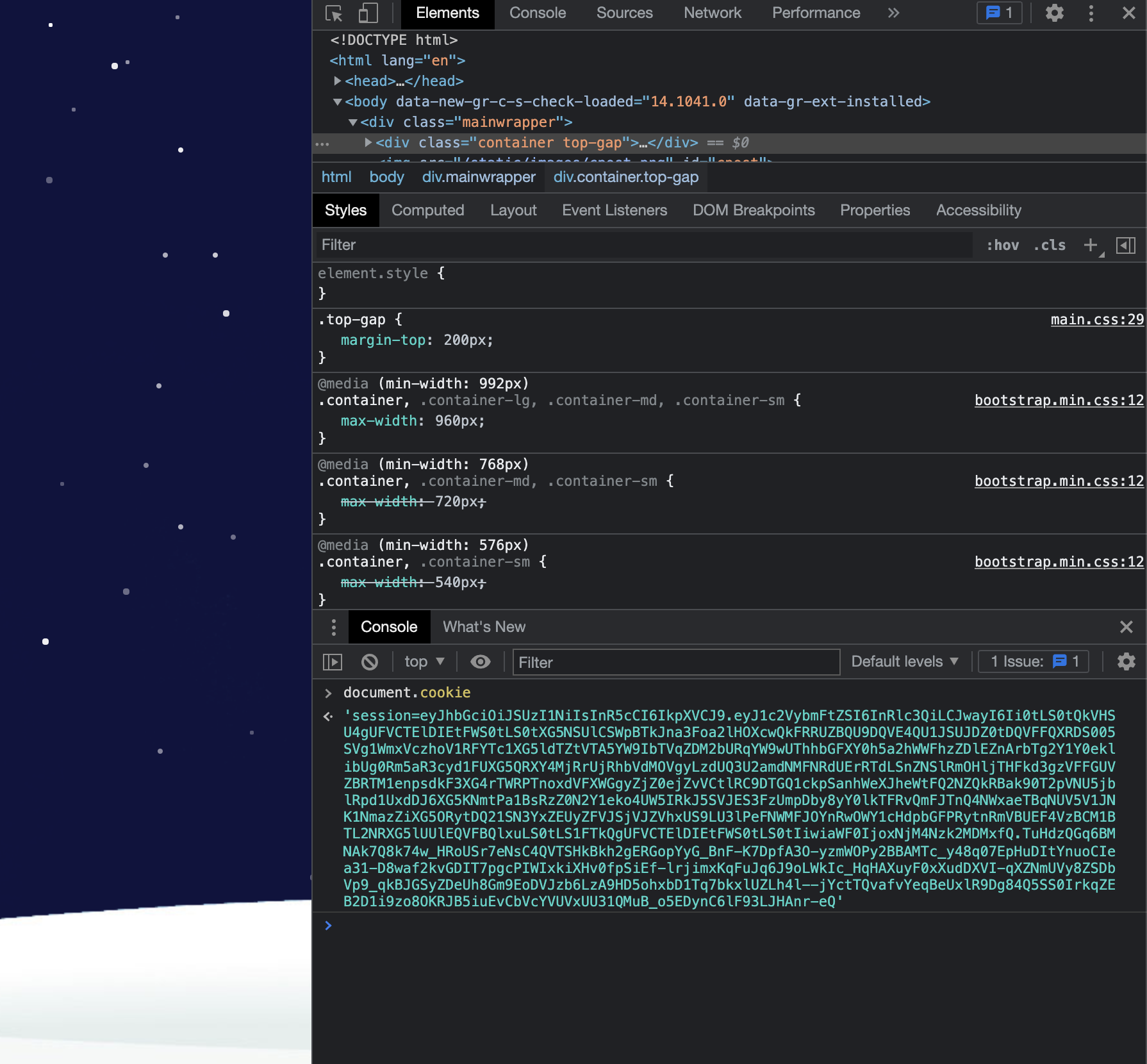Image resolution: width=1147 pixels, height=1064 pixels.
Task: Open the main.css:29 source link
Action: (1096, 319)
